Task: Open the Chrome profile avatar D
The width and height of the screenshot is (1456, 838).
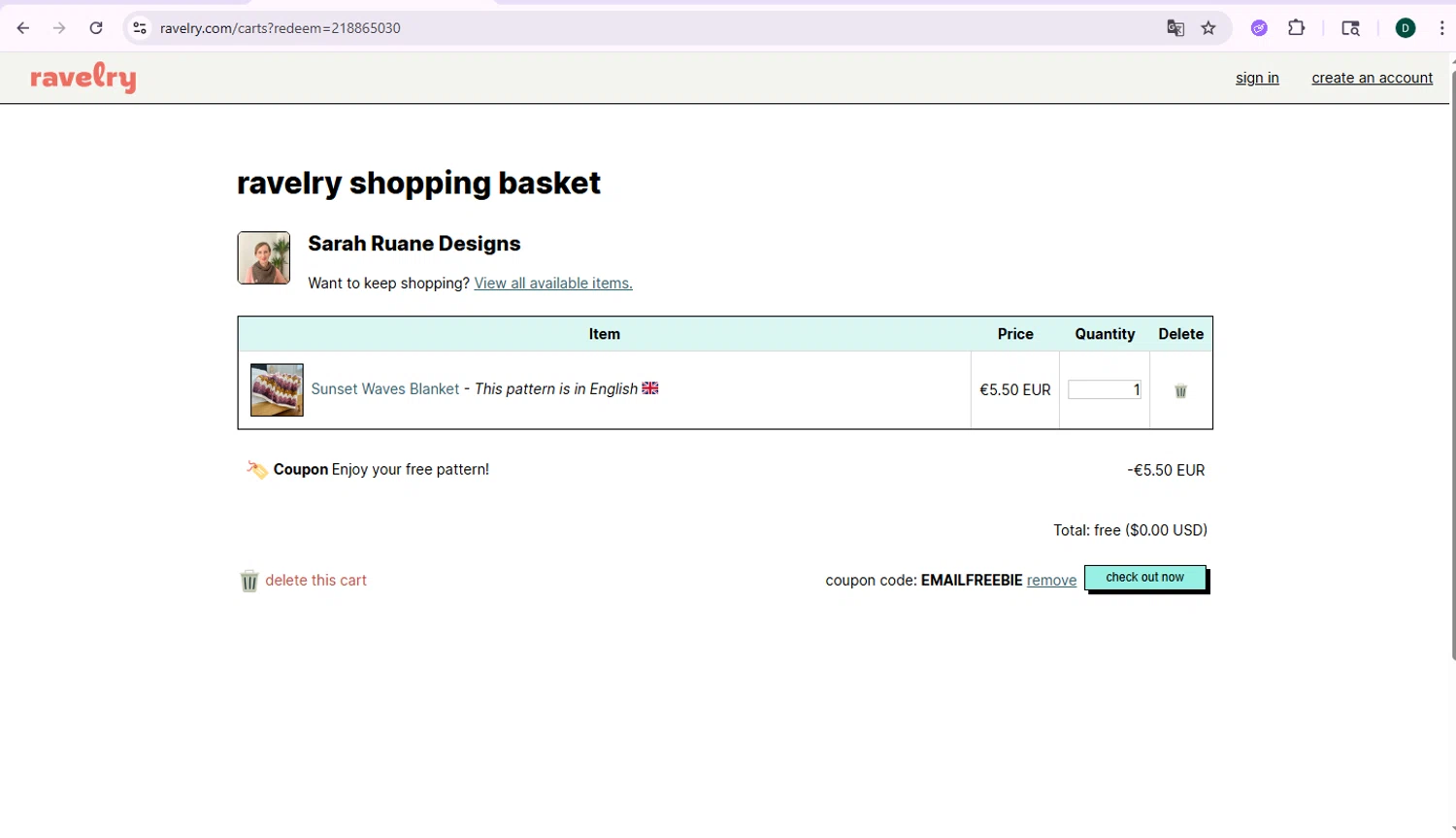Action: click(1406, 28)
